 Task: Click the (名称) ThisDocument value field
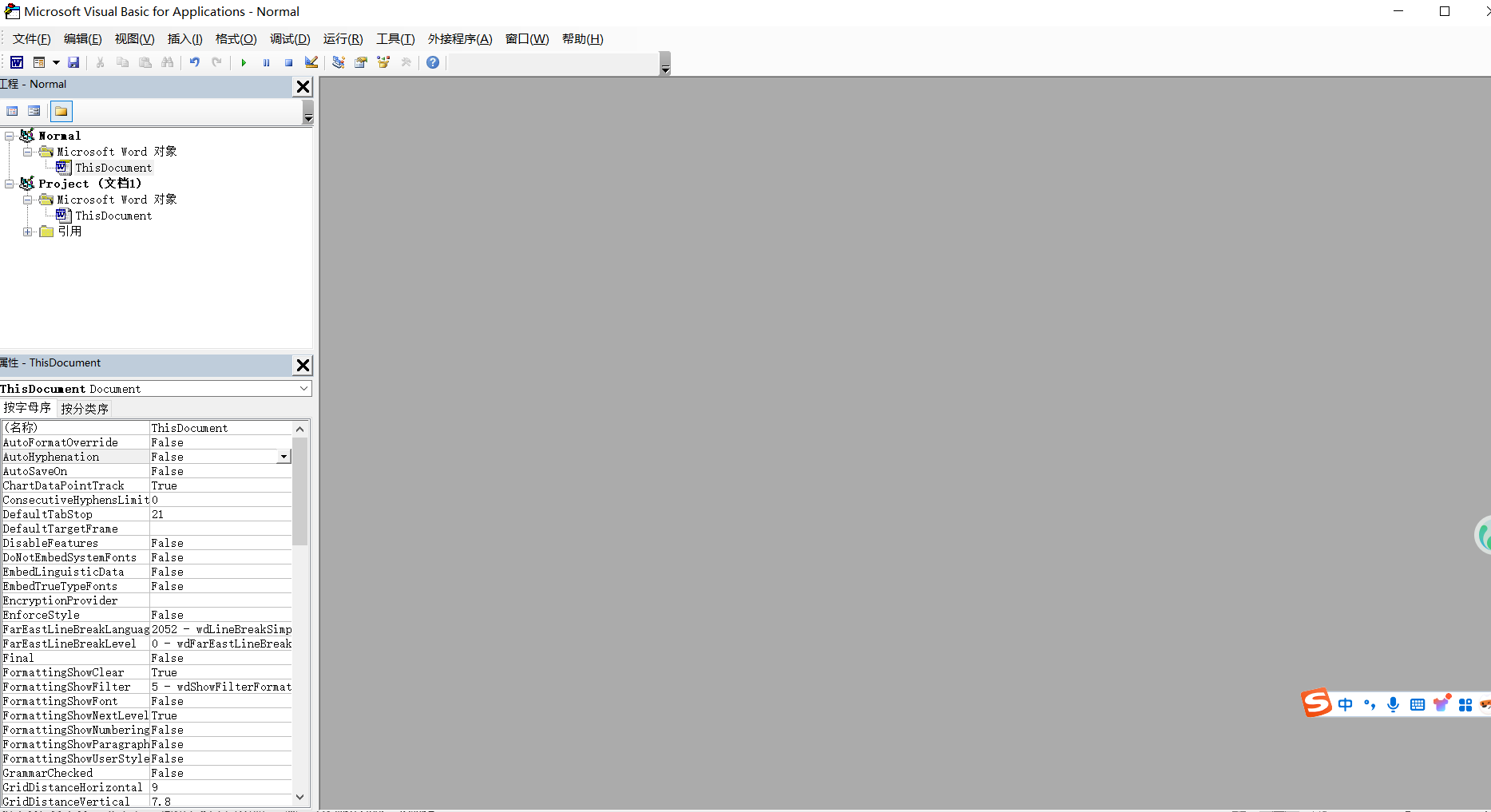220,428
